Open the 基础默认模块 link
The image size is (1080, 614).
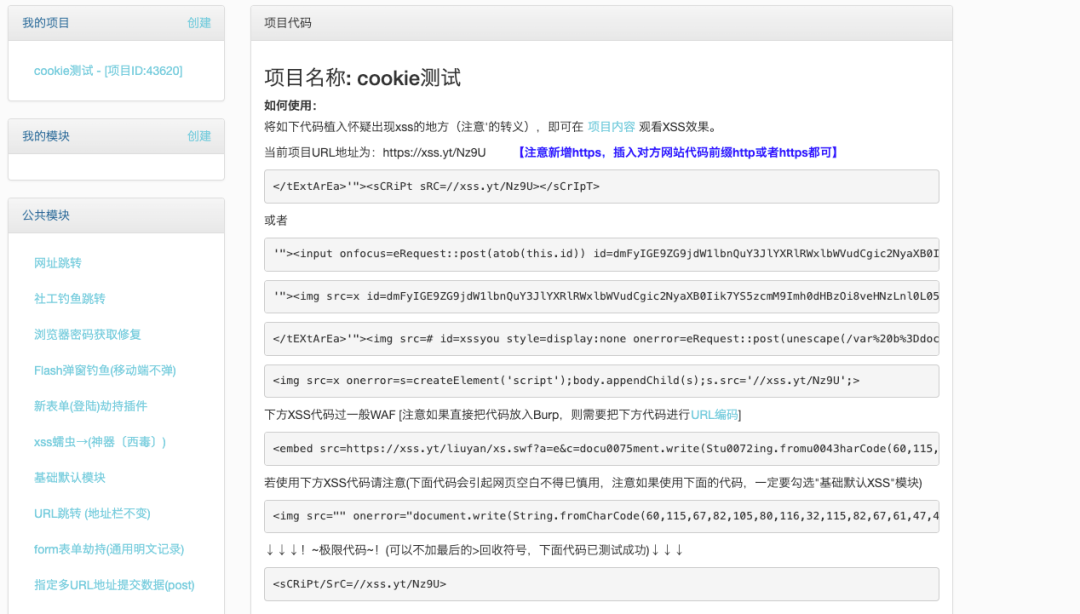point(70,478)
